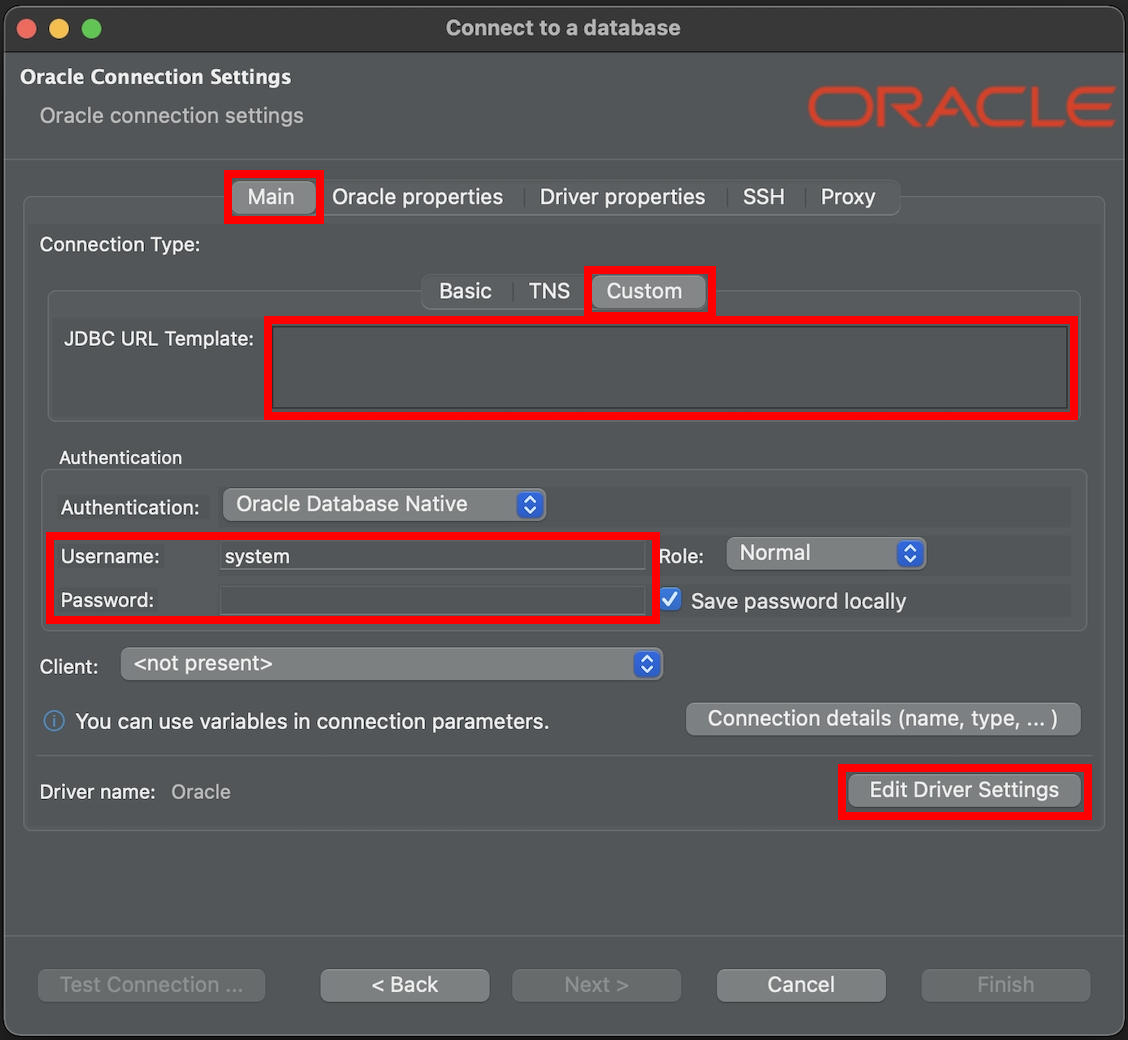This screenshot has width=1128, height=1040.
Task: Select the TNS connection type
Action: (549, 291)
